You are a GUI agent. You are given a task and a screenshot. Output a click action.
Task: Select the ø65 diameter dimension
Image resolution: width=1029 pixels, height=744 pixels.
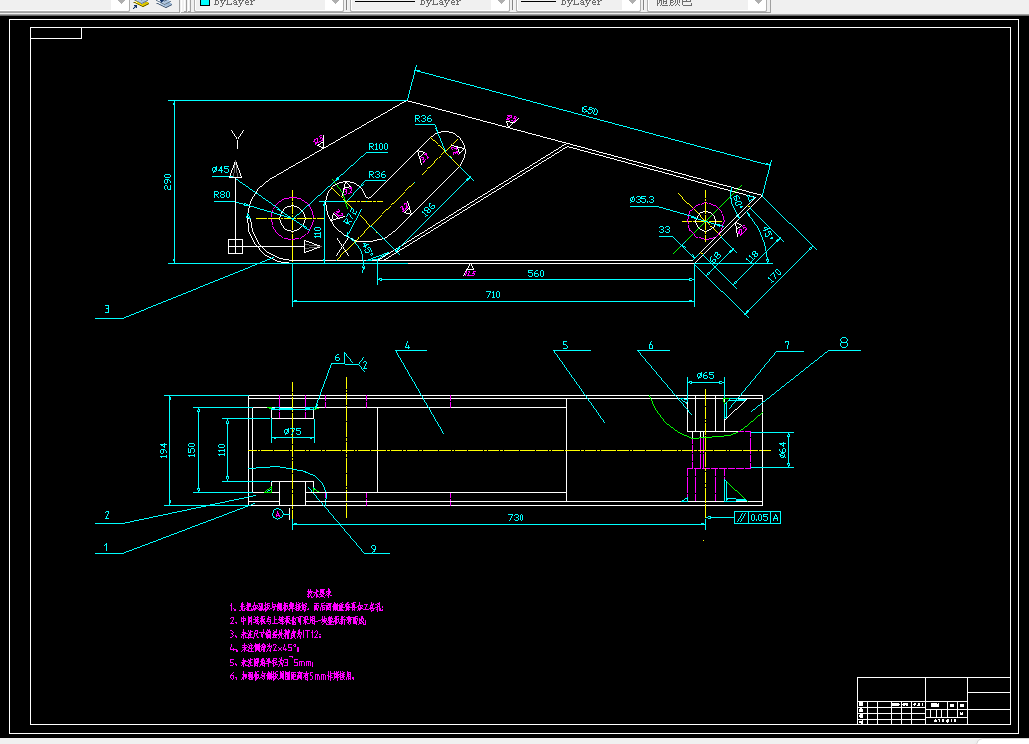[x=705, y=375]
